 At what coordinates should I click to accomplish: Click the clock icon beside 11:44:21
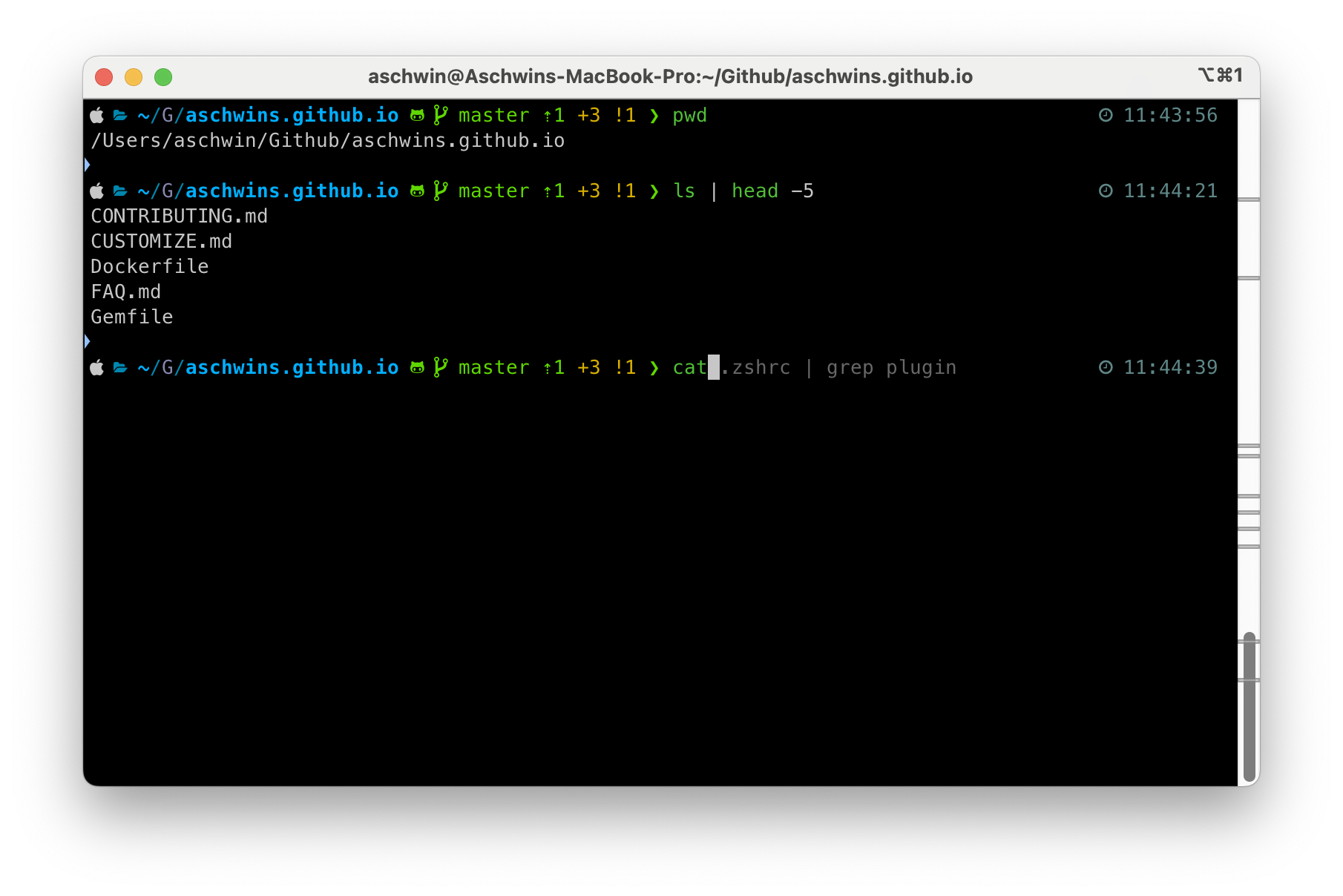[x=1106, y=191]
